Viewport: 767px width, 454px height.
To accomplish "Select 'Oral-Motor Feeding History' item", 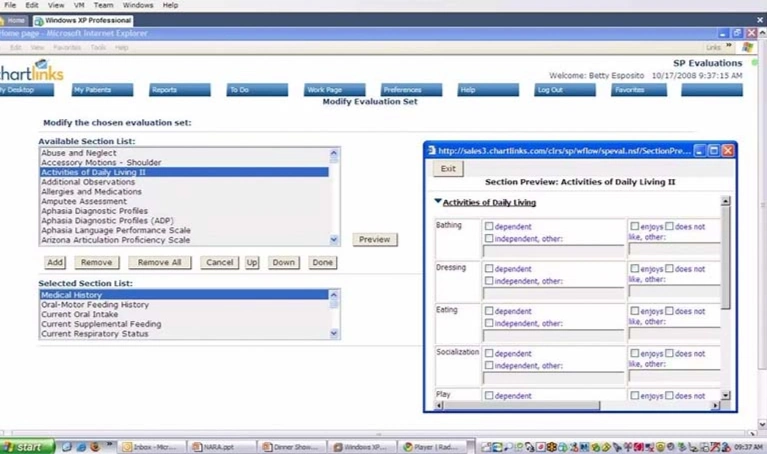I will (184, 305).
